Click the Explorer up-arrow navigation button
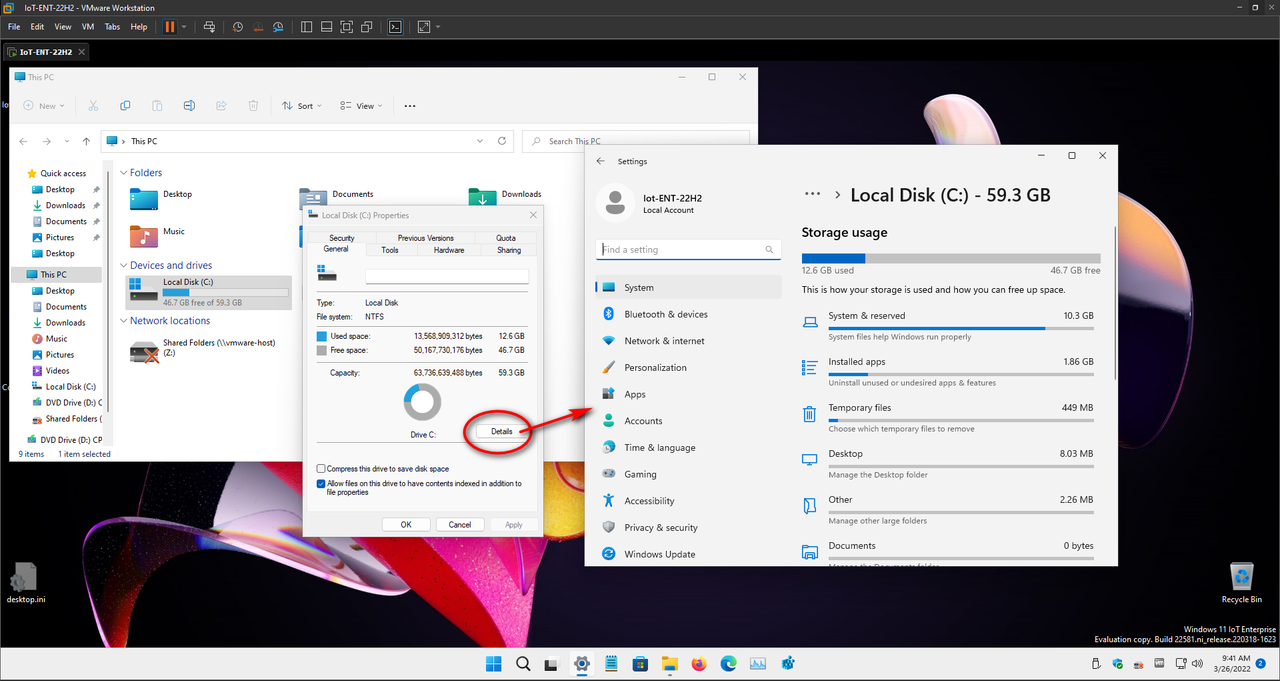This screenshot has width=1280, height=681. pyautogui.click(x=86, y=141)
